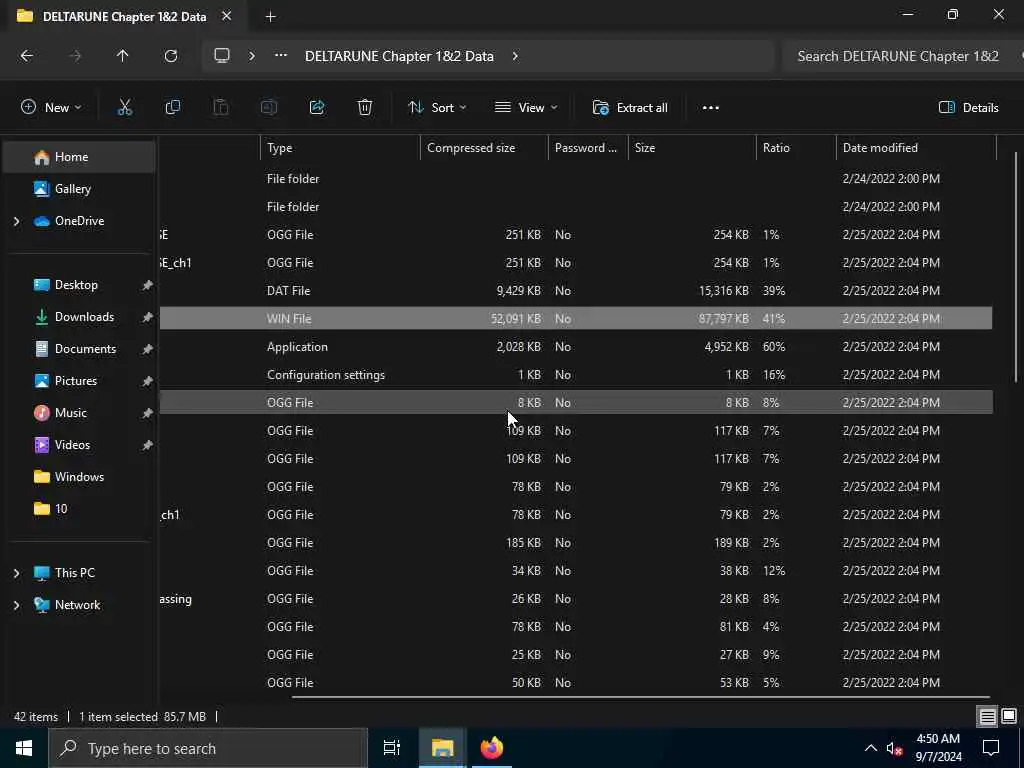The image size is (1024, 768).
Task: Open the New item dropdown
Action: click(51, 108)
